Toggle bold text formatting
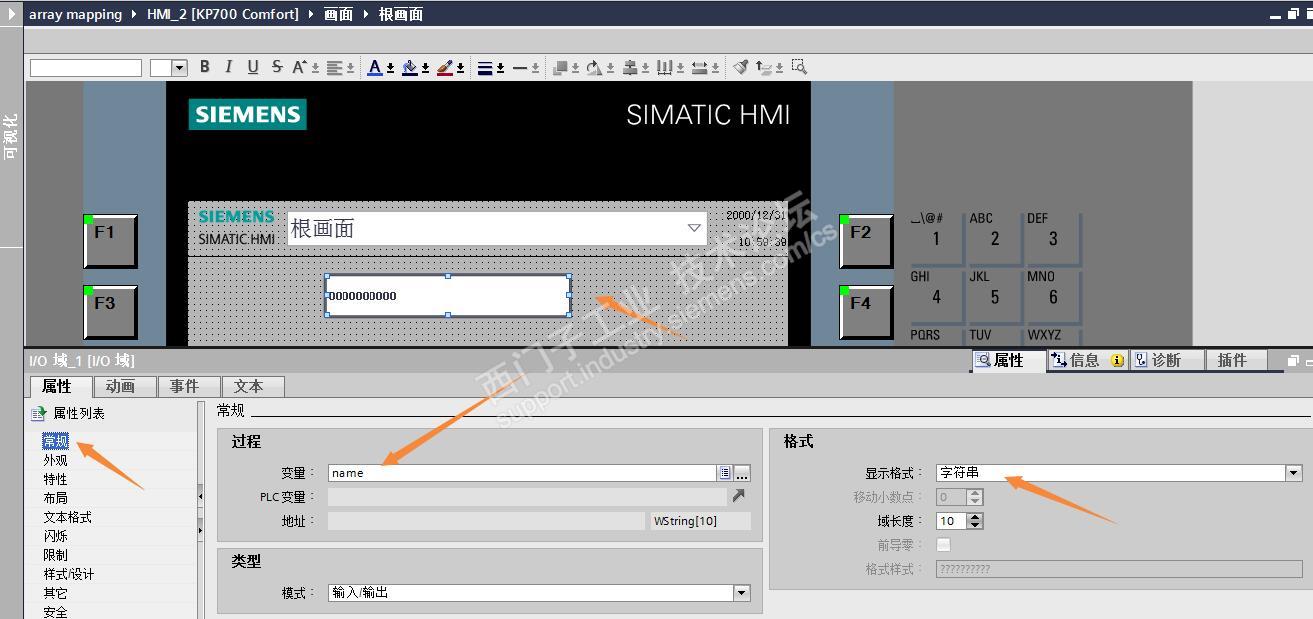Image resolution: width=1313 pixels, height=619 pixels. [x=205, y=67]
